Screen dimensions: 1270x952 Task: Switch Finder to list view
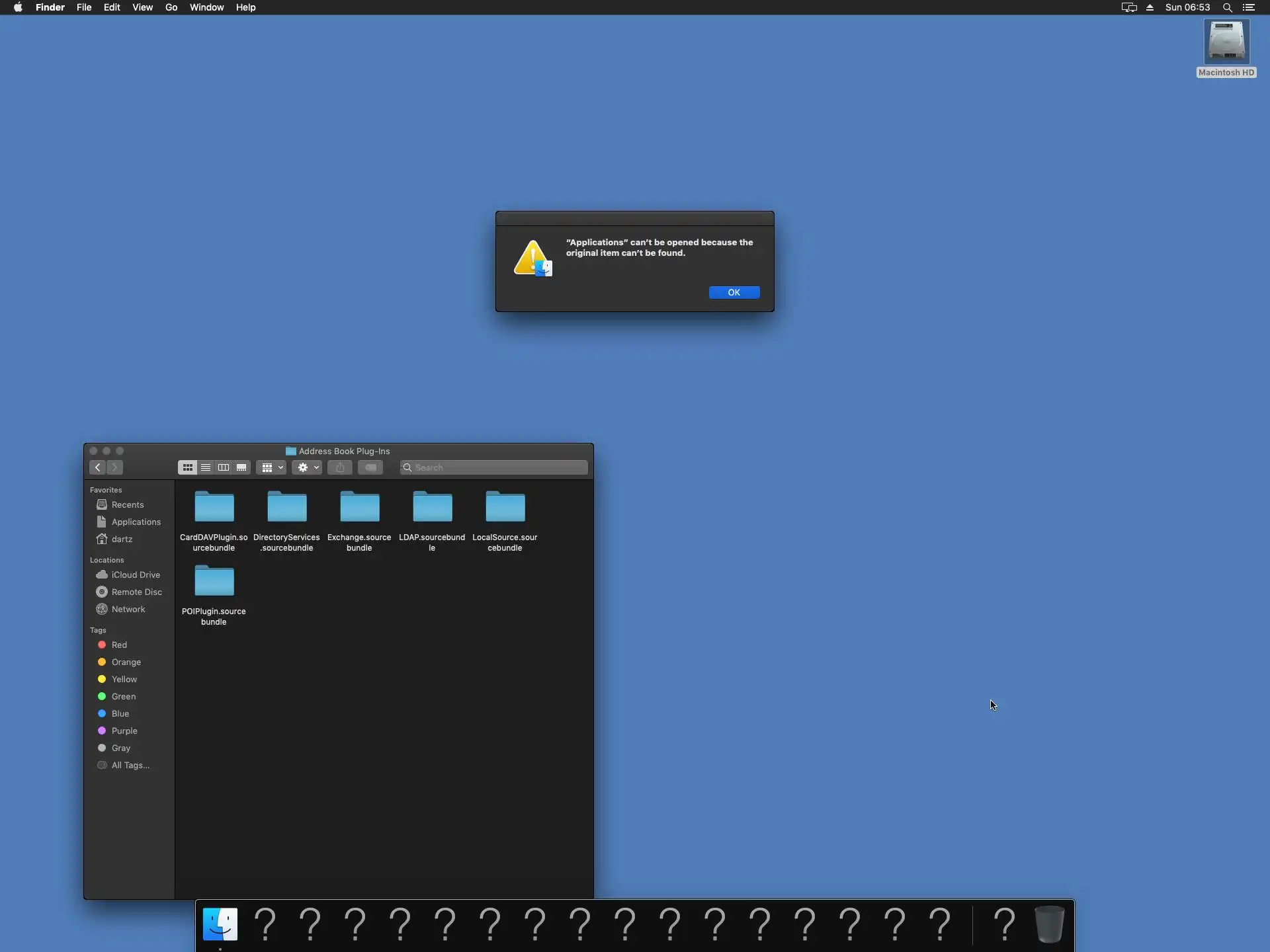(206, 467)
